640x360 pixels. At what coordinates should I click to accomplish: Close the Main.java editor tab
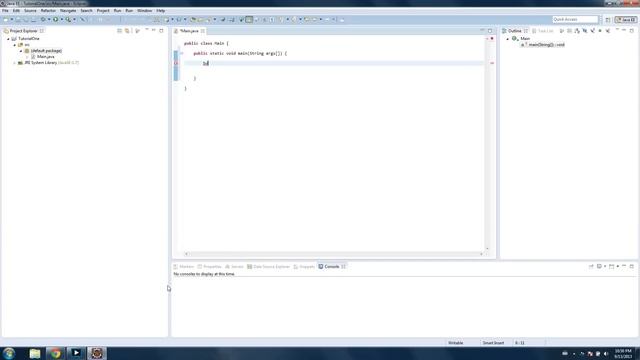[x=203, y=31]
